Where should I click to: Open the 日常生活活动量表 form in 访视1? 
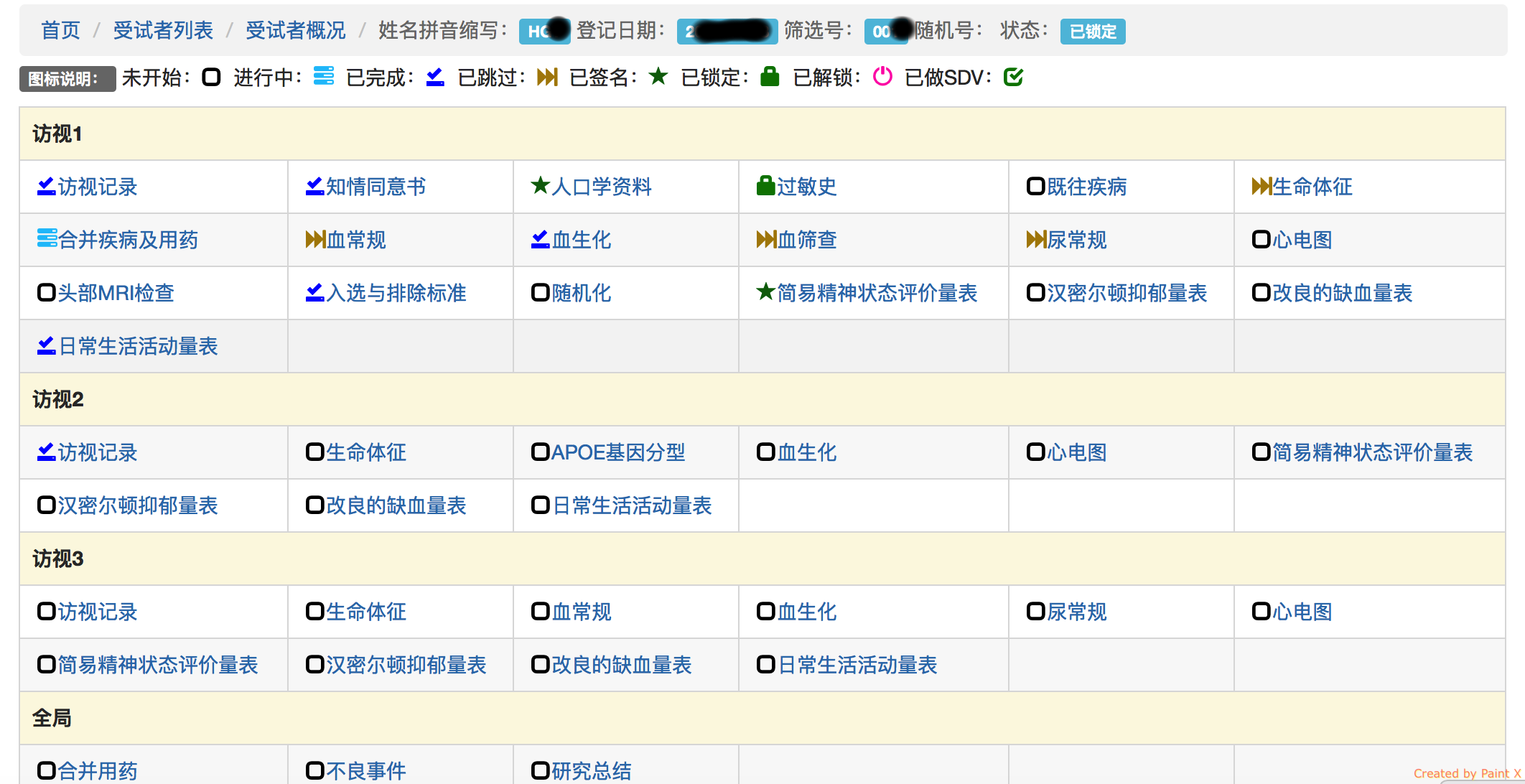click(x=138, y=346)
